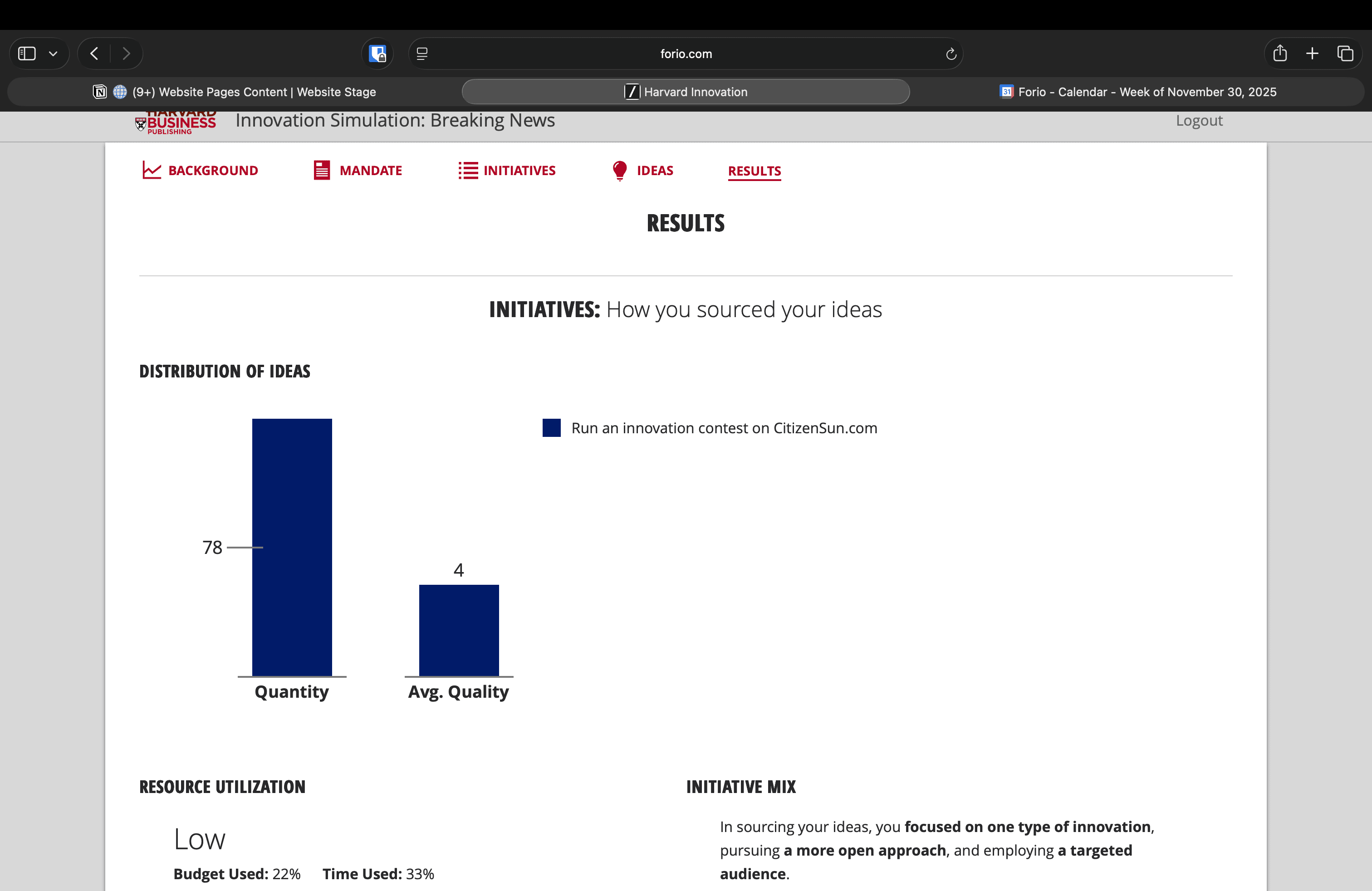Reload the forio.com page
The width and height of the screenshot is (1372, 891).
click(x=951, y=54)
